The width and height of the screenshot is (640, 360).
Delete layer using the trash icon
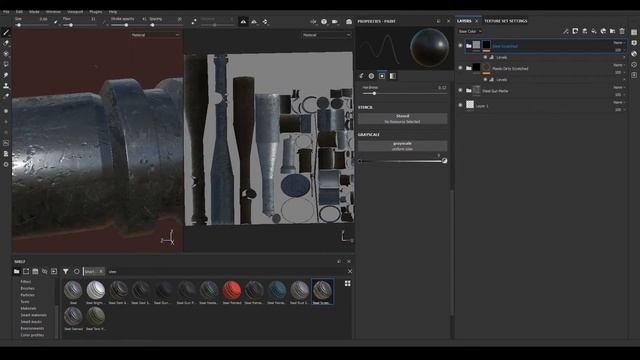[x=622, y=31]
